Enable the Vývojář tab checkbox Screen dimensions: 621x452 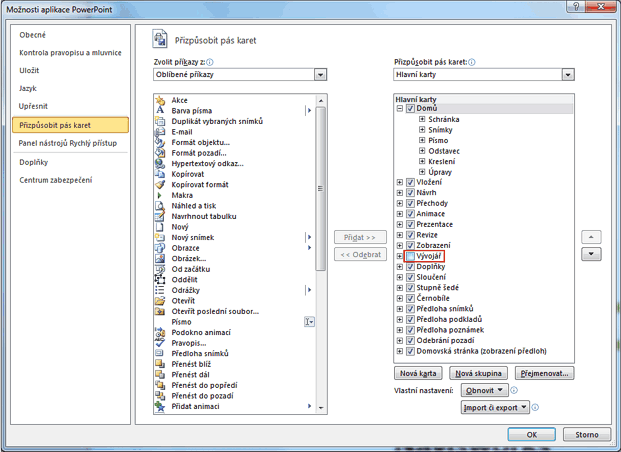point(411,256)
